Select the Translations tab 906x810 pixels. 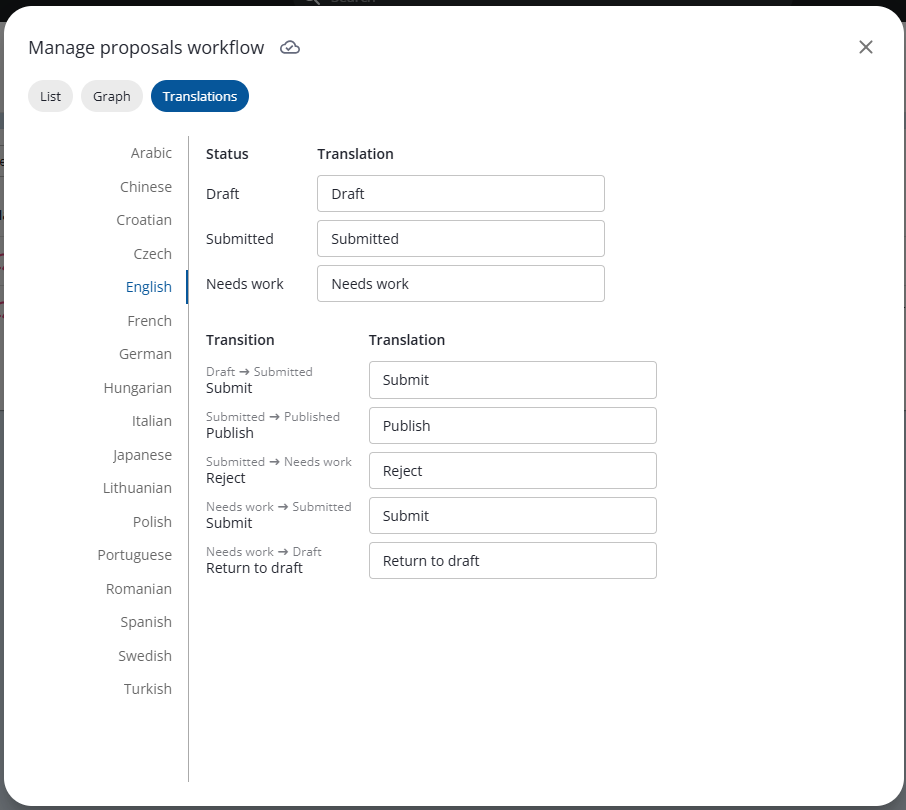(x=200, y=96)
